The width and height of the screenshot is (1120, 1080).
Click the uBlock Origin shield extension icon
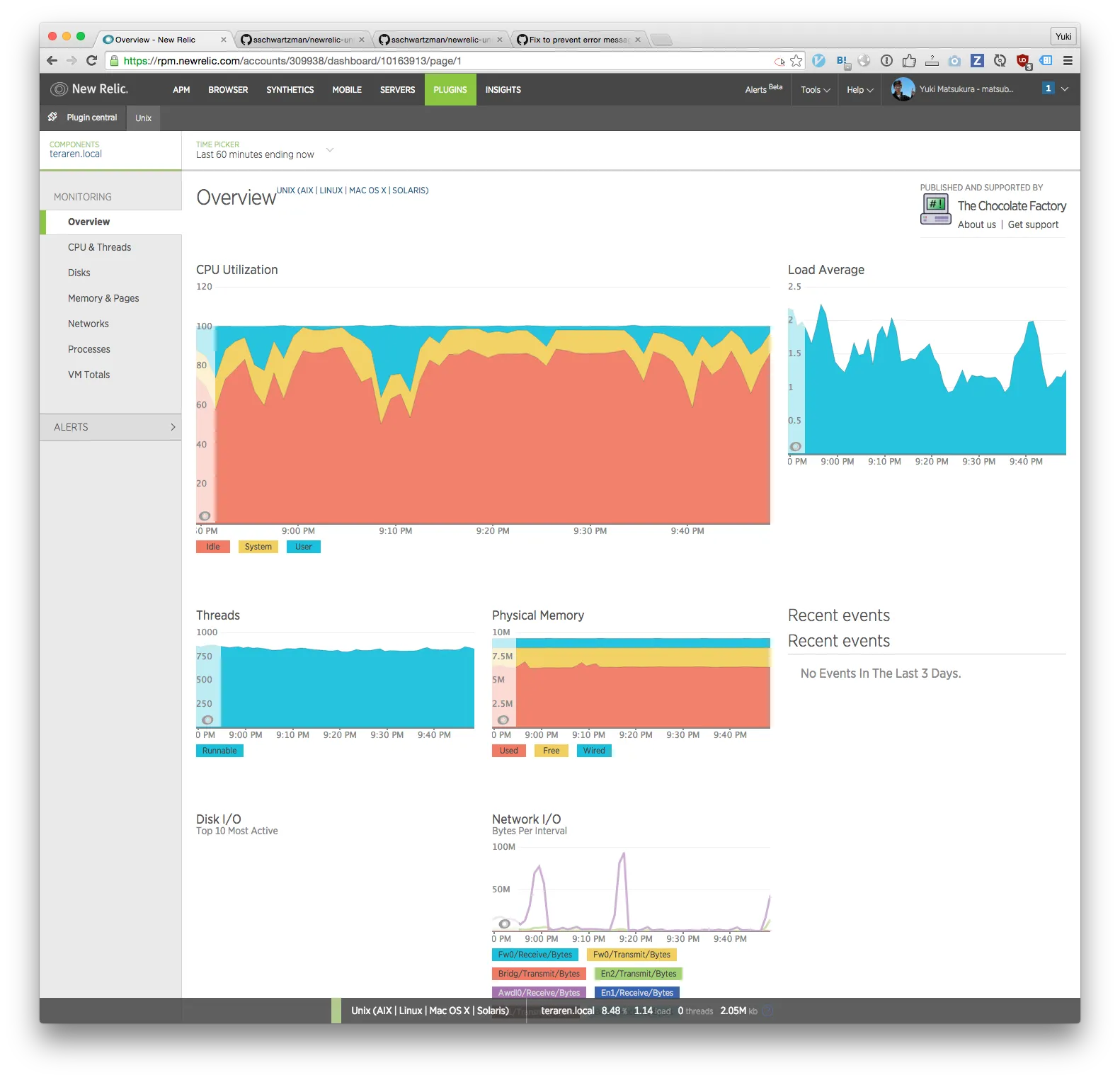pos(1022,61)
